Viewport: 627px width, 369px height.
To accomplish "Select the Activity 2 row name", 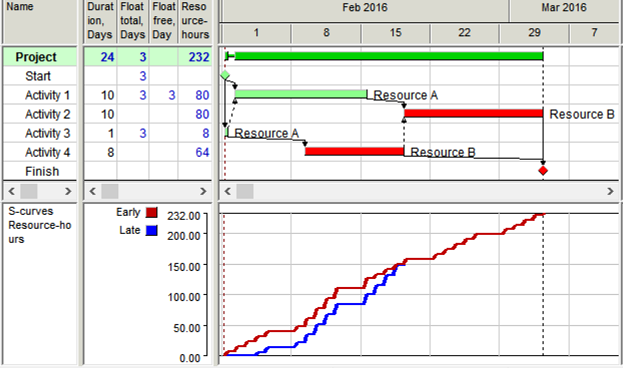I will (x=47, y=114).
